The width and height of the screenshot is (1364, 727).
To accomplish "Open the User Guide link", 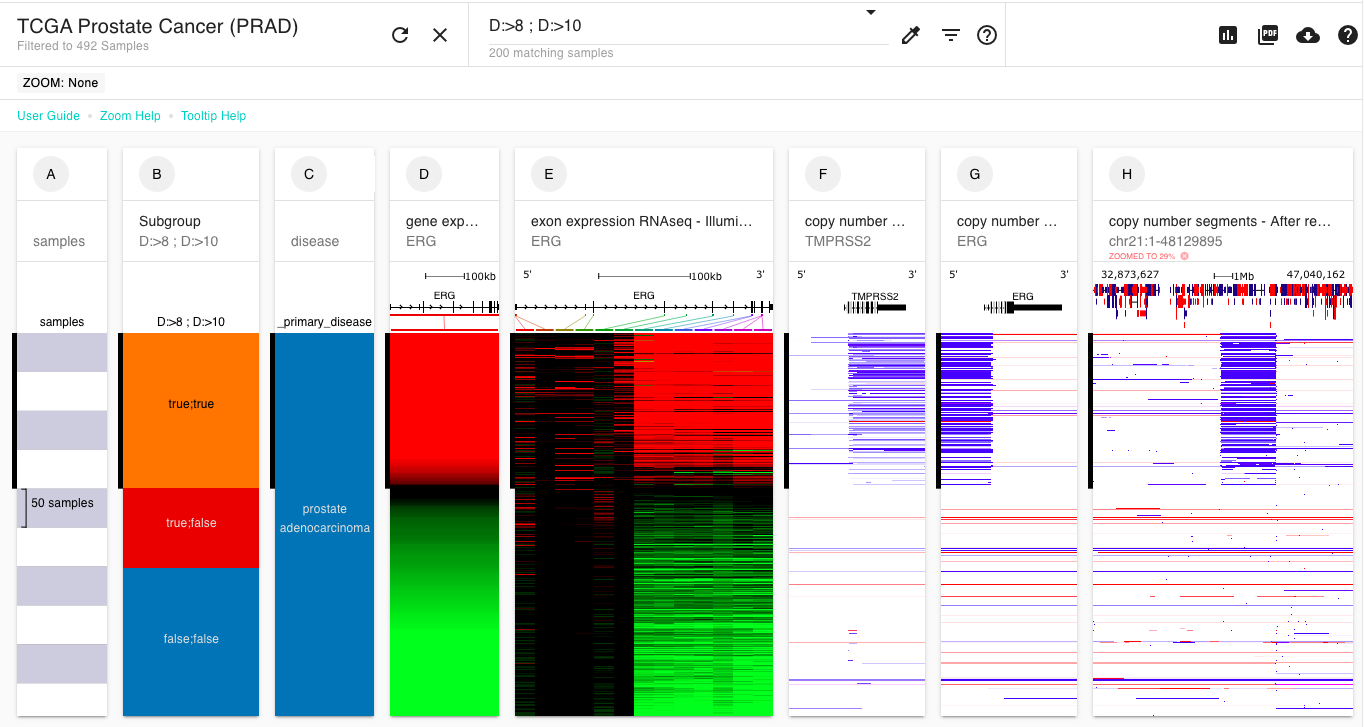I will click(x=48, y=116).
